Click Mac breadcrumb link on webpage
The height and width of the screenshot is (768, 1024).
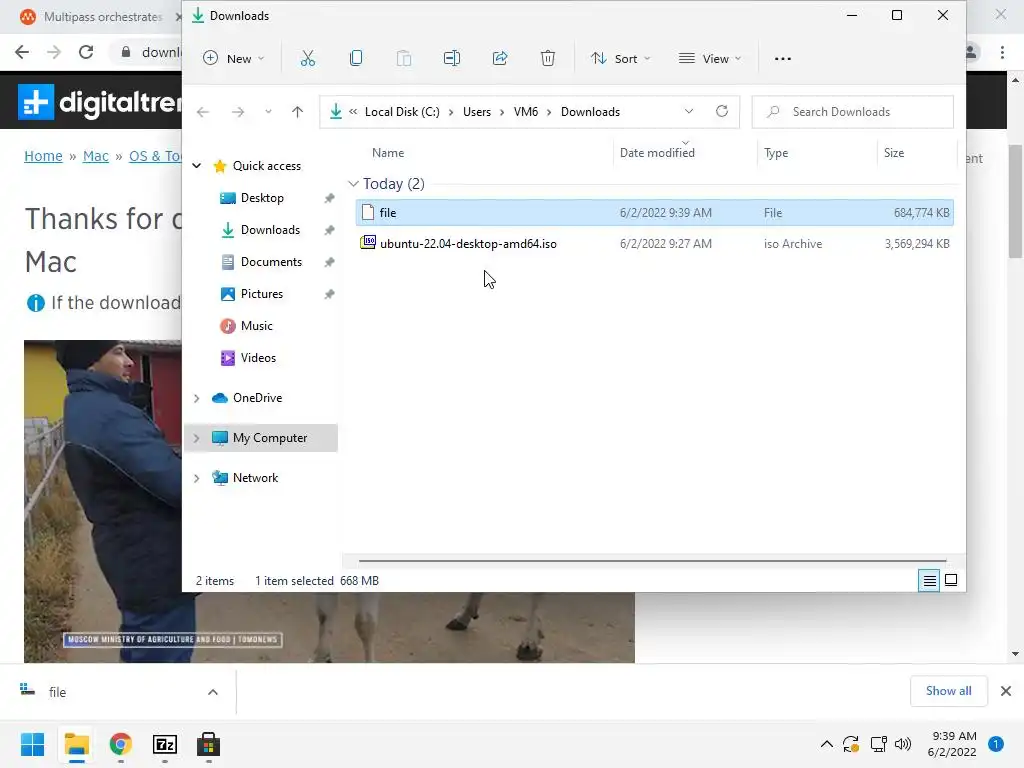coord(95,156)
